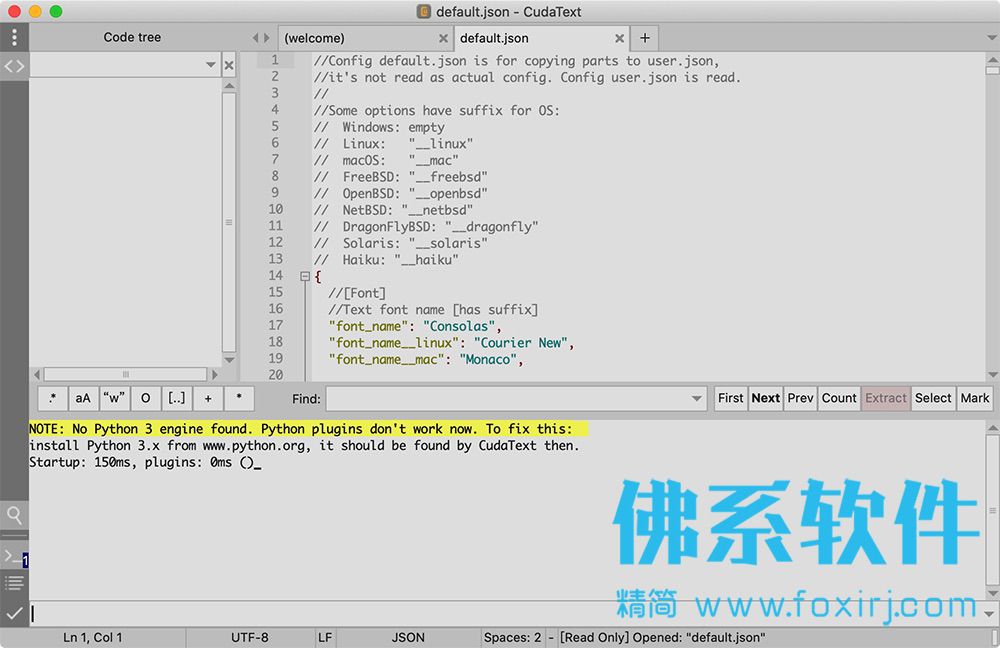Open the code tree filter dropdown

[210, 65]
